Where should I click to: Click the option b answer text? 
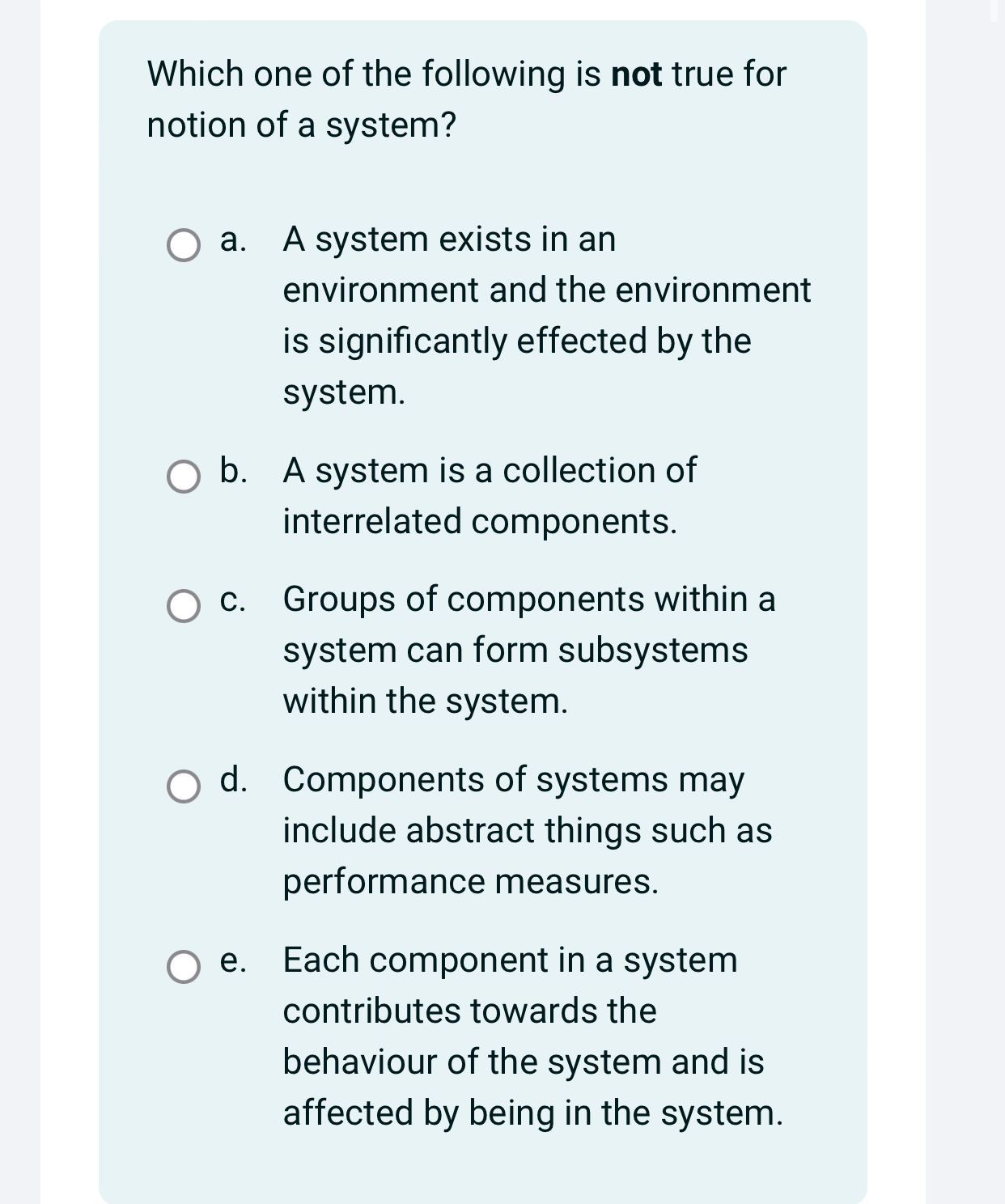[x=486, y=496]
